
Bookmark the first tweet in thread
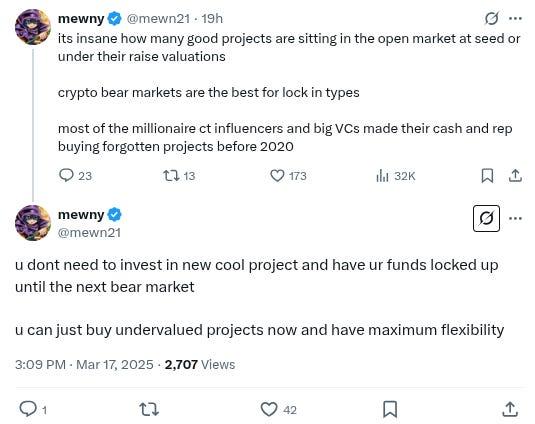pos(487,176)
